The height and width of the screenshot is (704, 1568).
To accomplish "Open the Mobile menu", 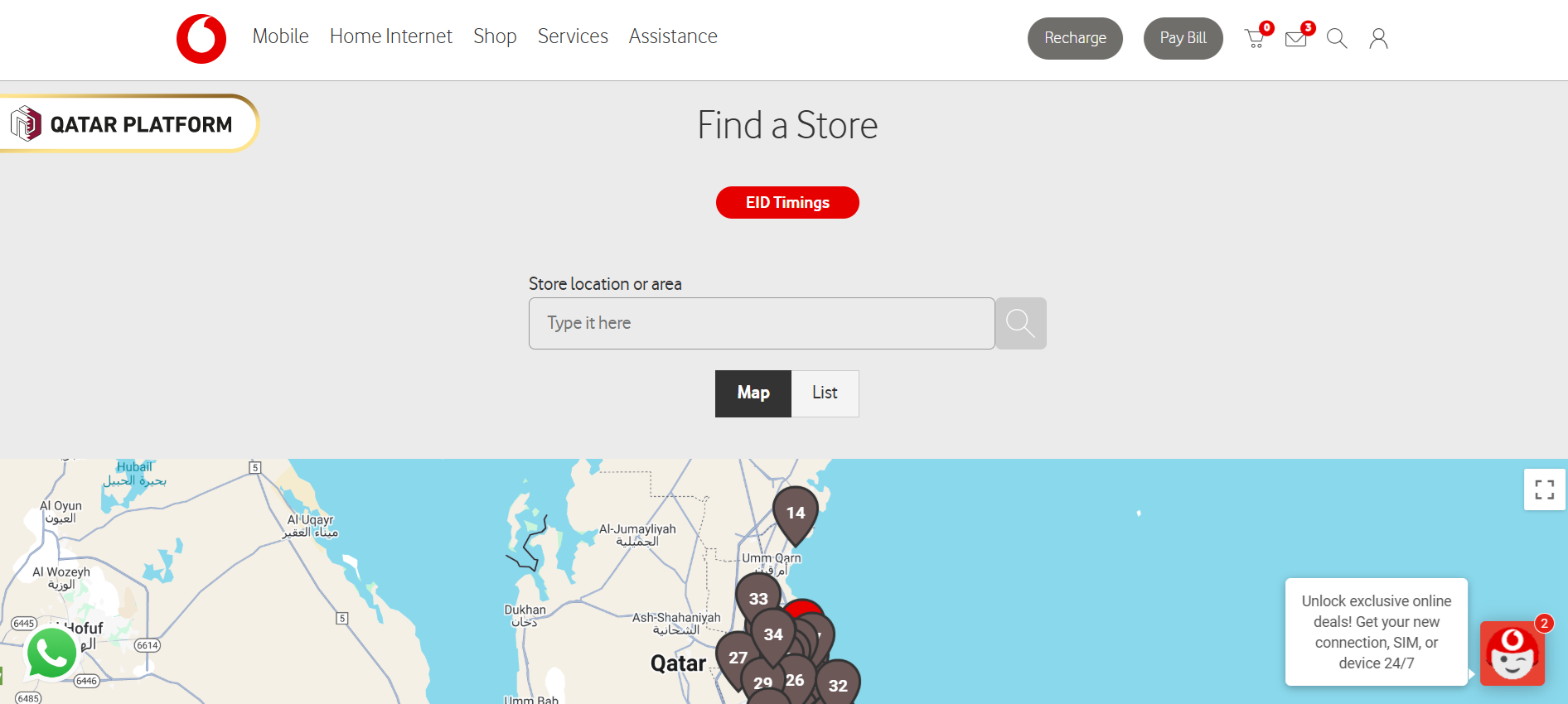I will point(280,36).
